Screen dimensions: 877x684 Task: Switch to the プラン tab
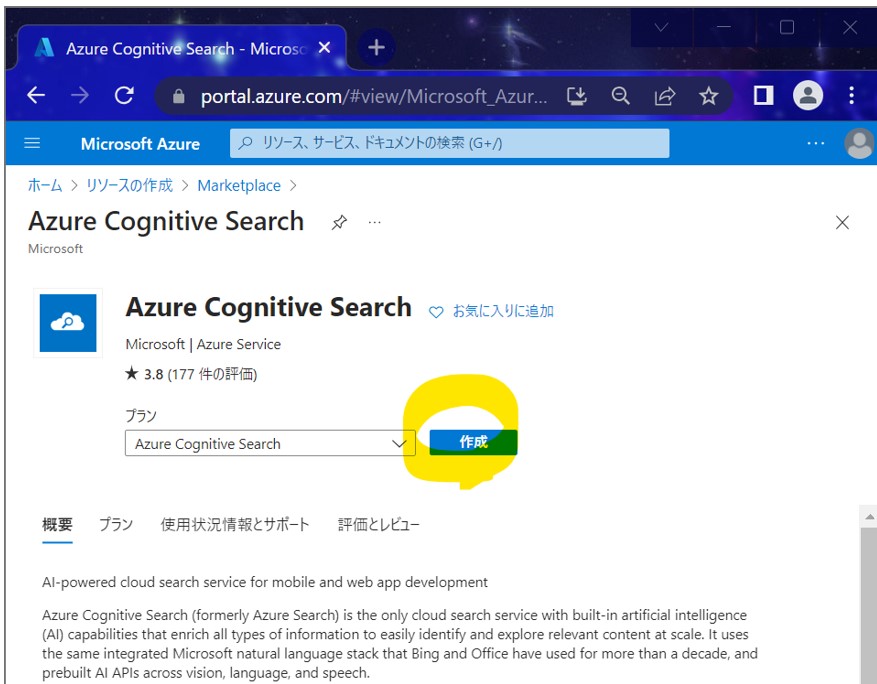coord(116,525)
